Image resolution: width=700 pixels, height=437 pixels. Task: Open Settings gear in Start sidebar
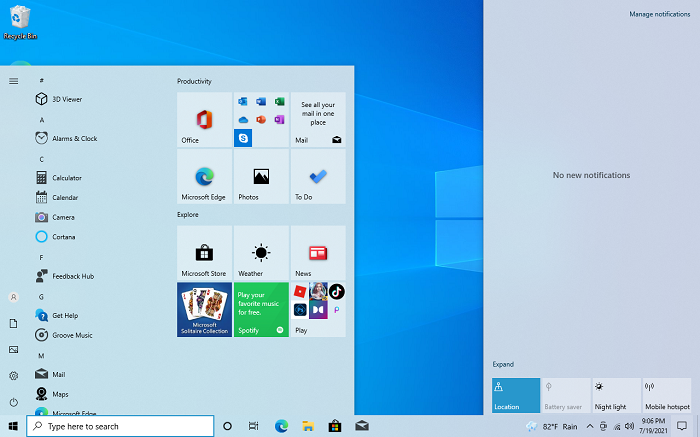14,376
